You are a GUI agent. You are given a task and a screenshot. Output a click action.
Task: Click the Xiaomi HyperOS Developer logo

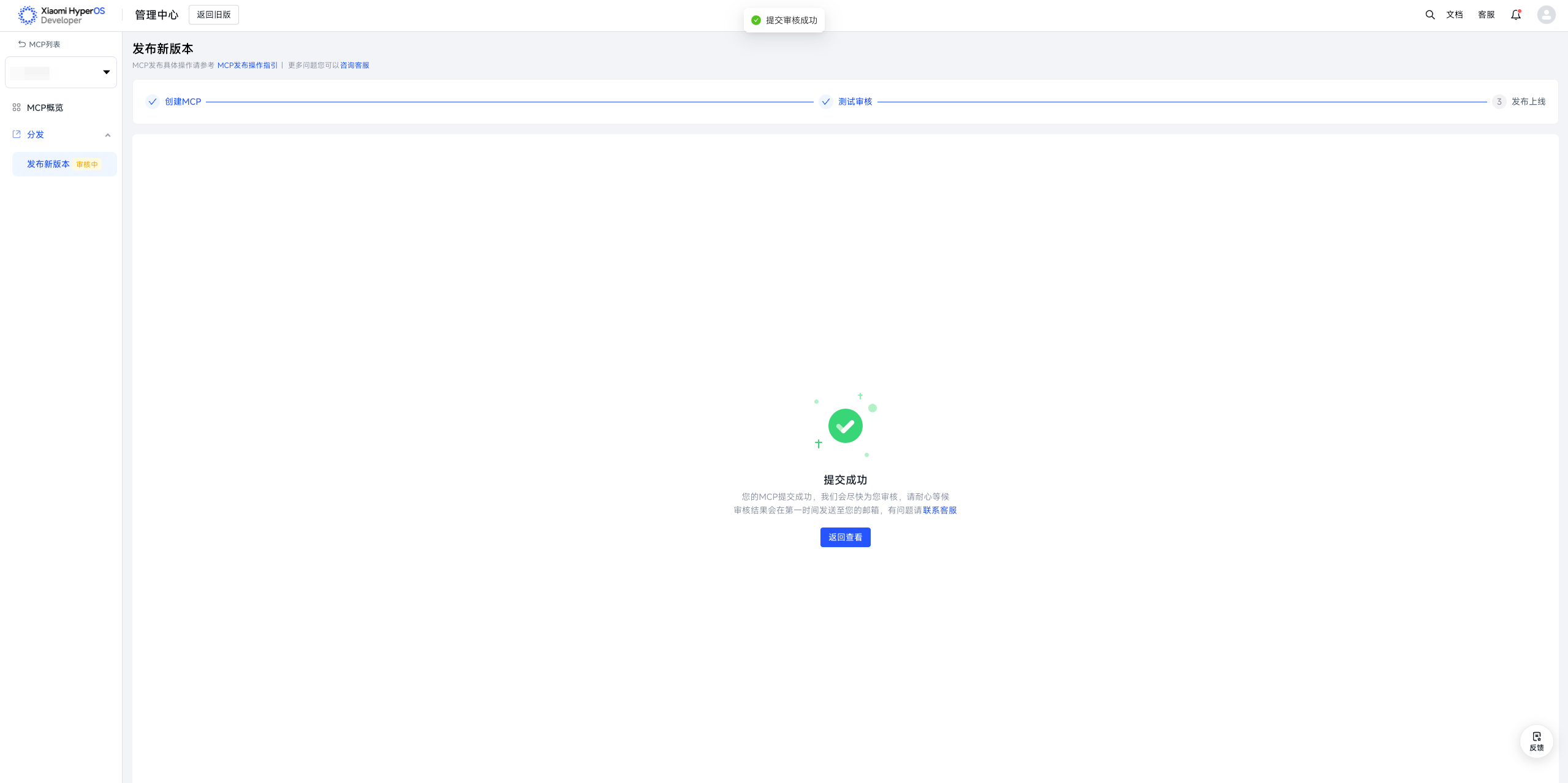click(61, 15)
